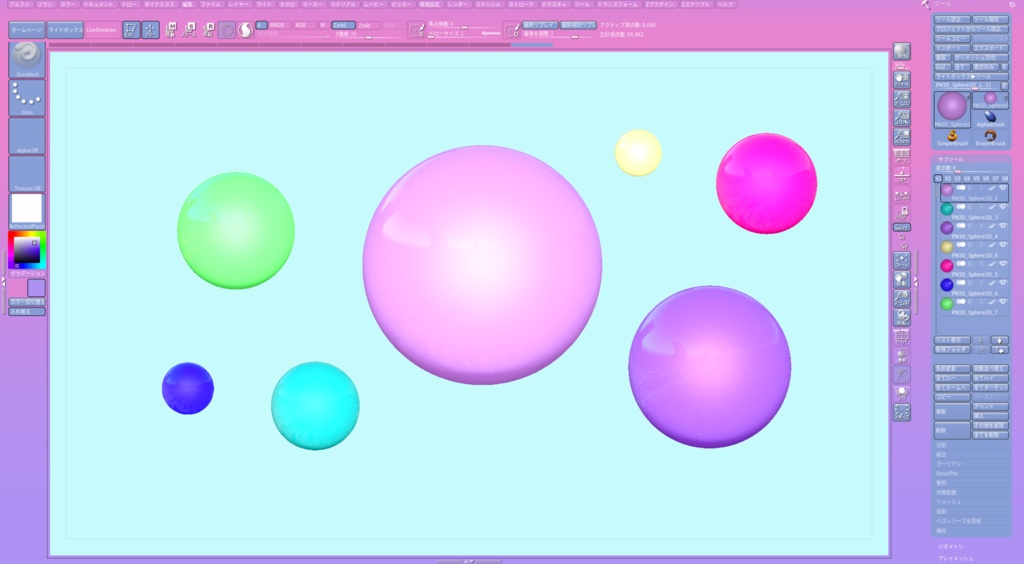Toggle the Gxyz rotation mode
1024x564 pixels.
(x=901, y=227)
